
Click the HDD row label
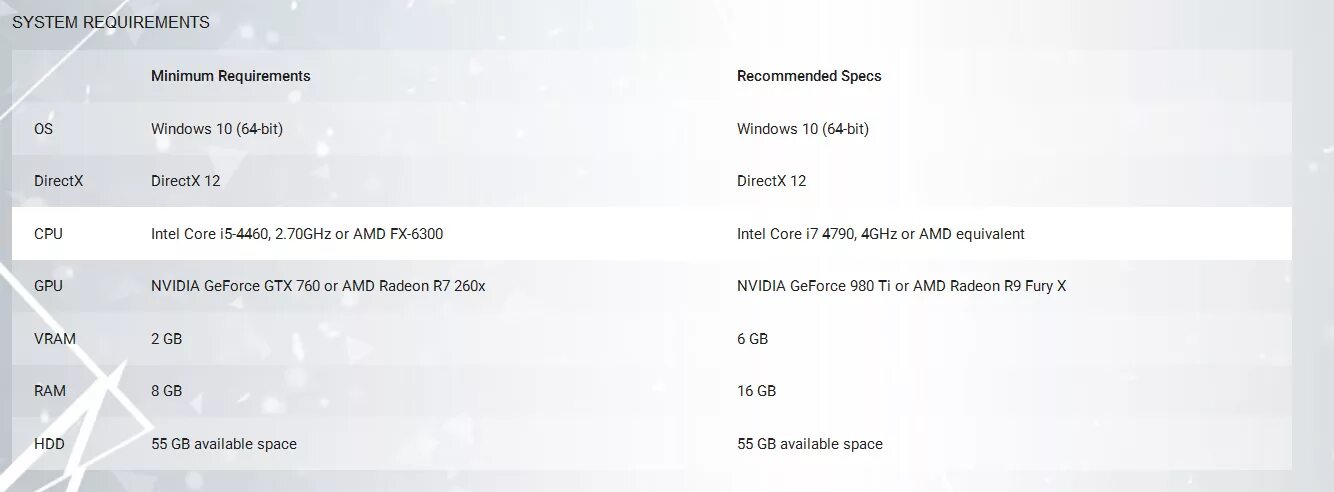(49, 444)
